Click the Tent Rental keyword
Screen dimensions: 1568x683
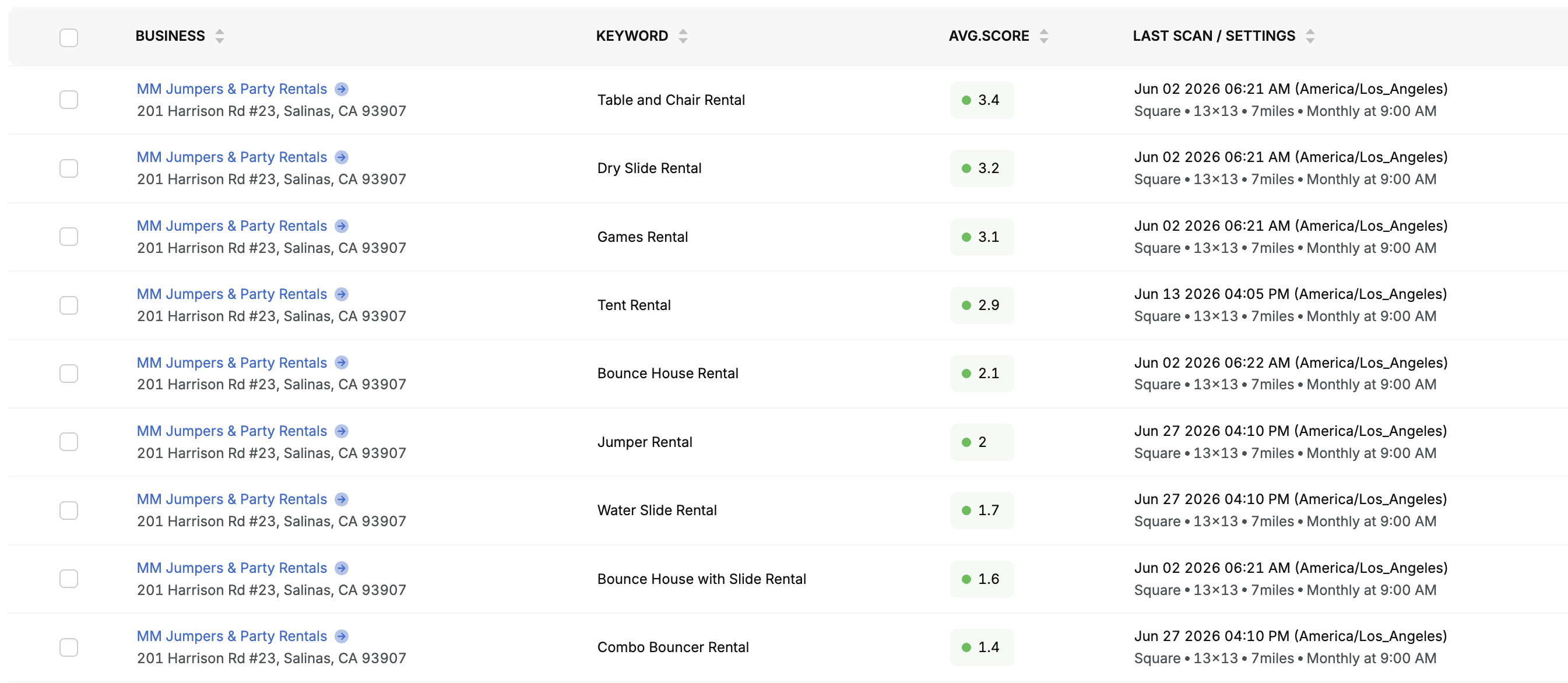point(634,305)
